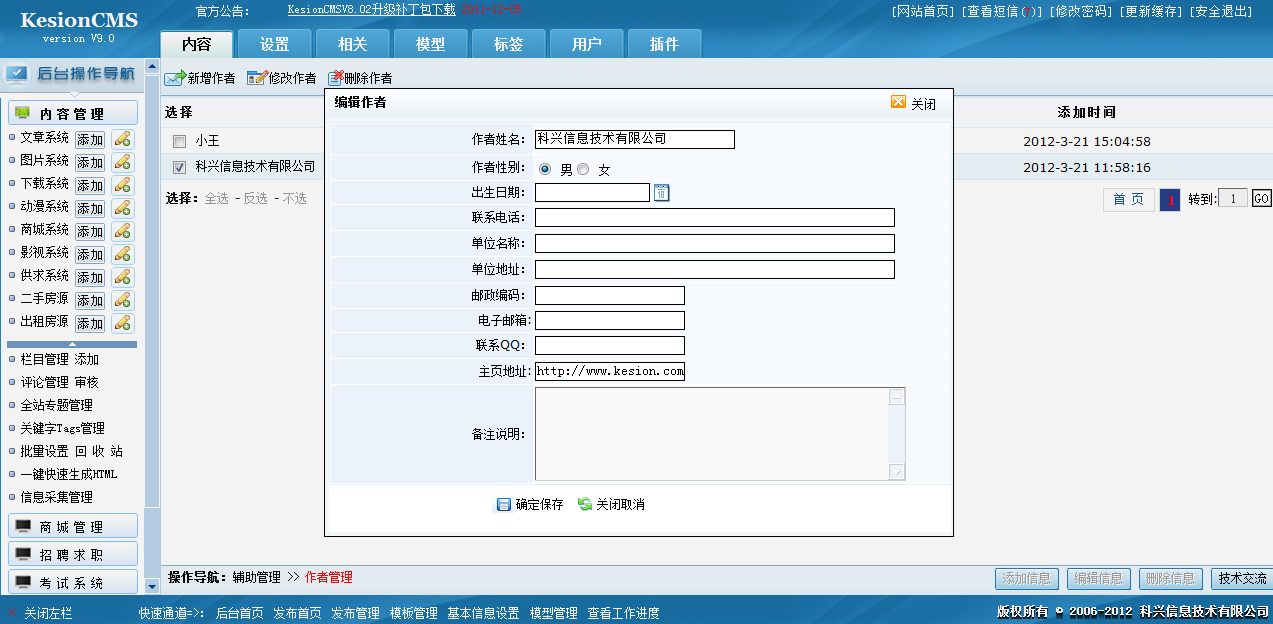Click 全选 to select all authors
The height and width of the screenshot is (624, 1273).
coord(217,199)
